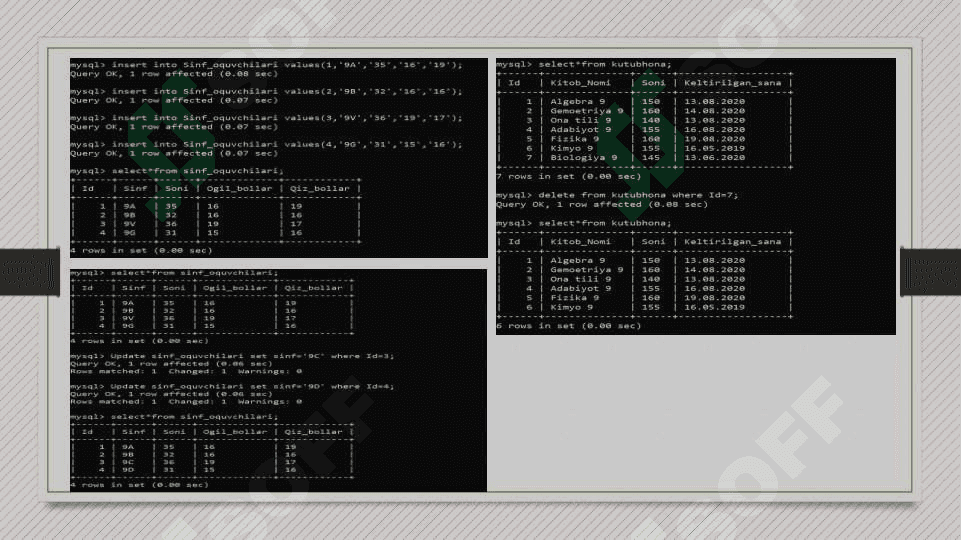This screenshot has height=540, width=961.
Task: Click '4 rows in set' line at terminal bottom
Action: tap(140, 485)
